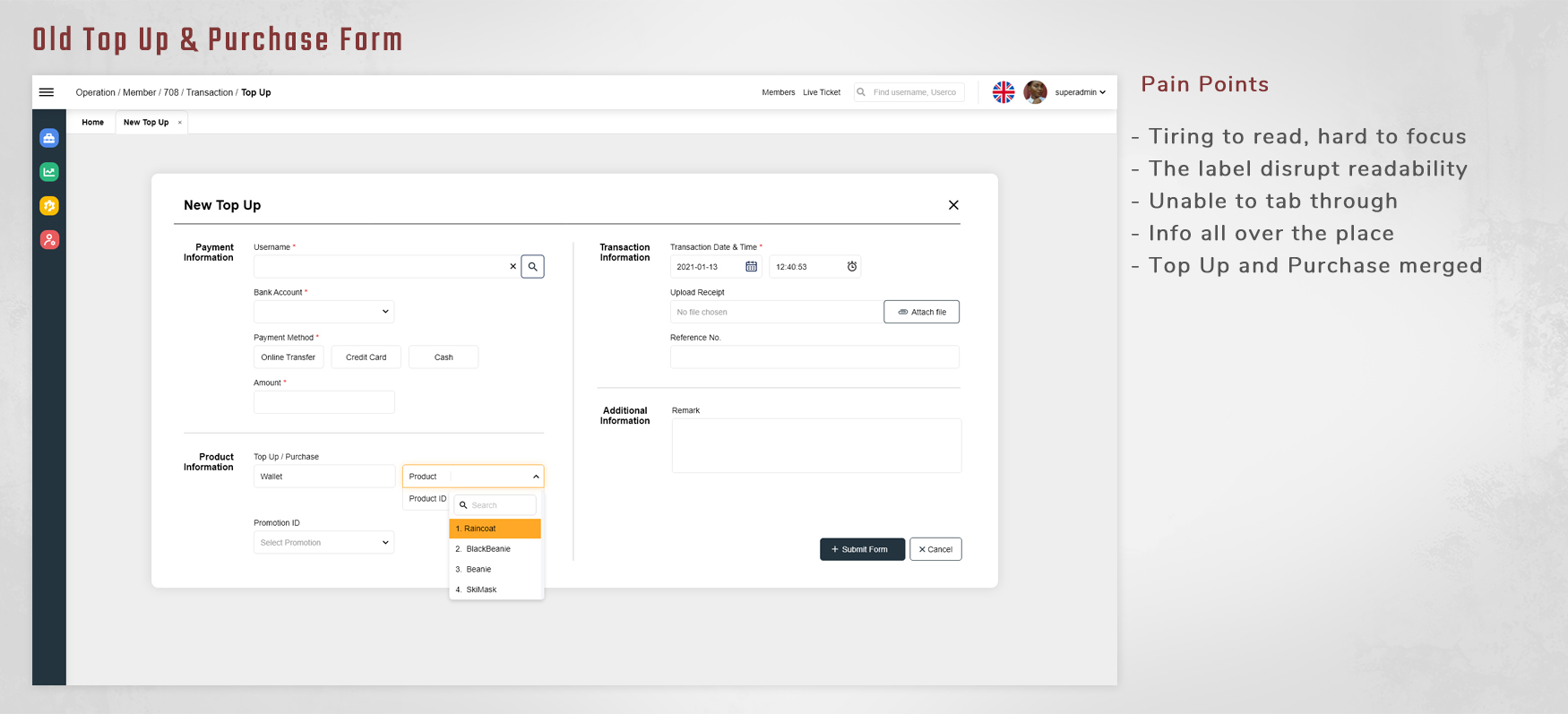Choose BlackBeanie from product list
Image resolution: width=1568 pixels, height=714 pixels.
(495, 549)
